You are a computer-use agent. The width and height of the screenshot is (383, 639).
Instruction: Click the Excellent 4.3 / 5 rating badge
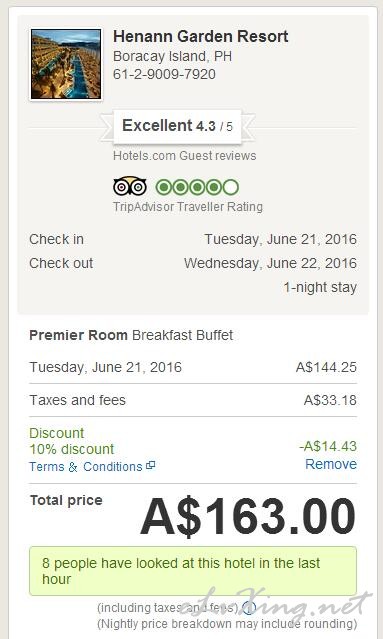click(178, 126)
